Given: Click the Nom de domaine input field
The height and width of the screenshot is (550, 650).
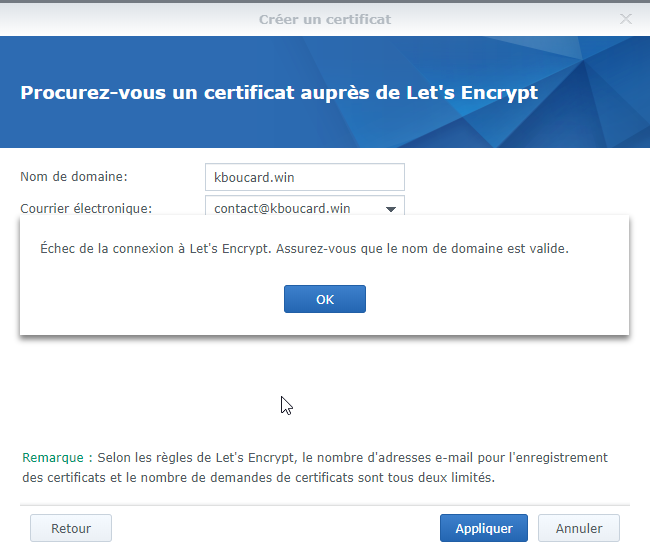Looking at the screenshot, I should point(304,177).
